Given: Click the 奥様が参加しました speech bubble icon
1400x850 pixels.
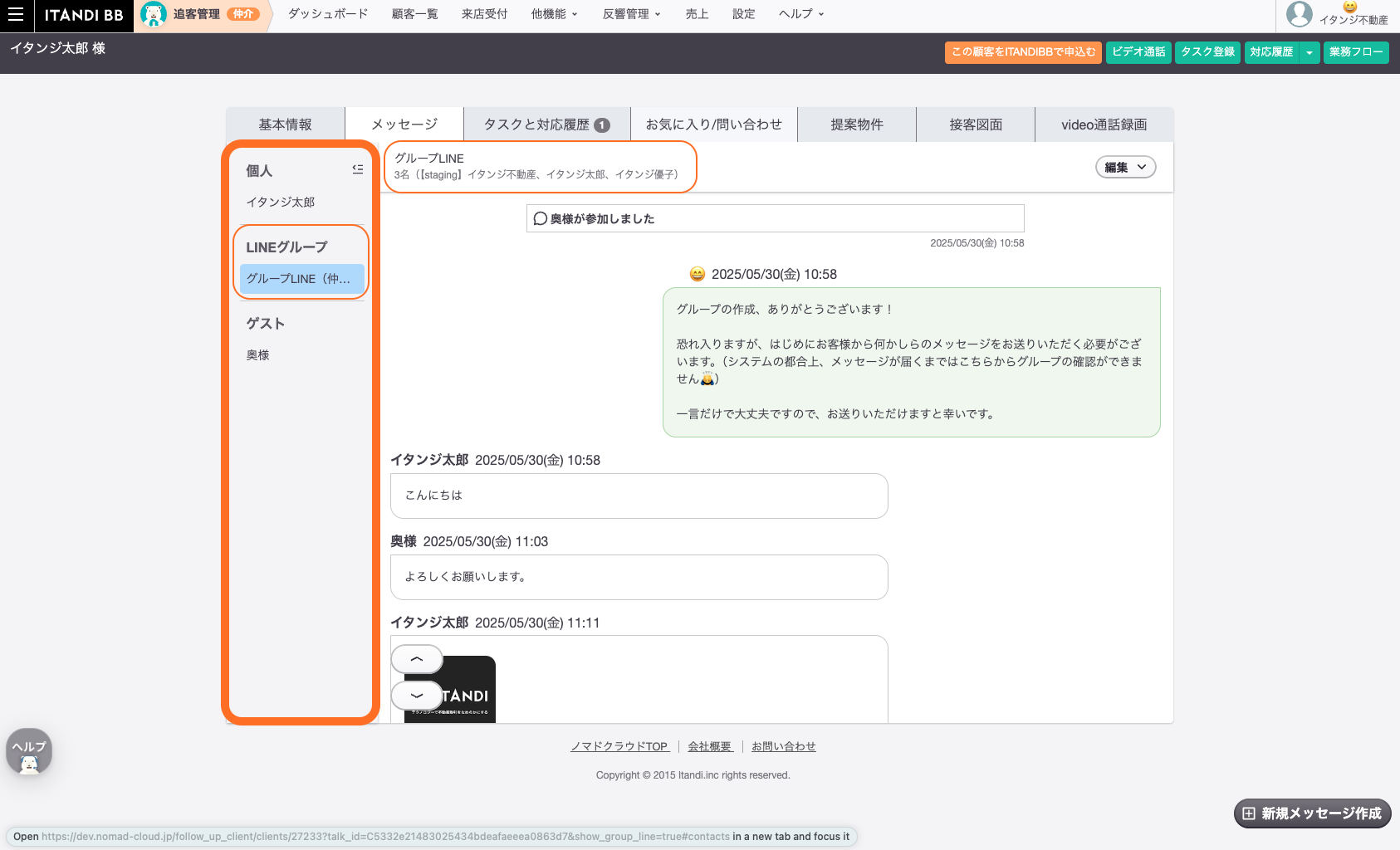Looking at the screenshot, I should (540, 219).
